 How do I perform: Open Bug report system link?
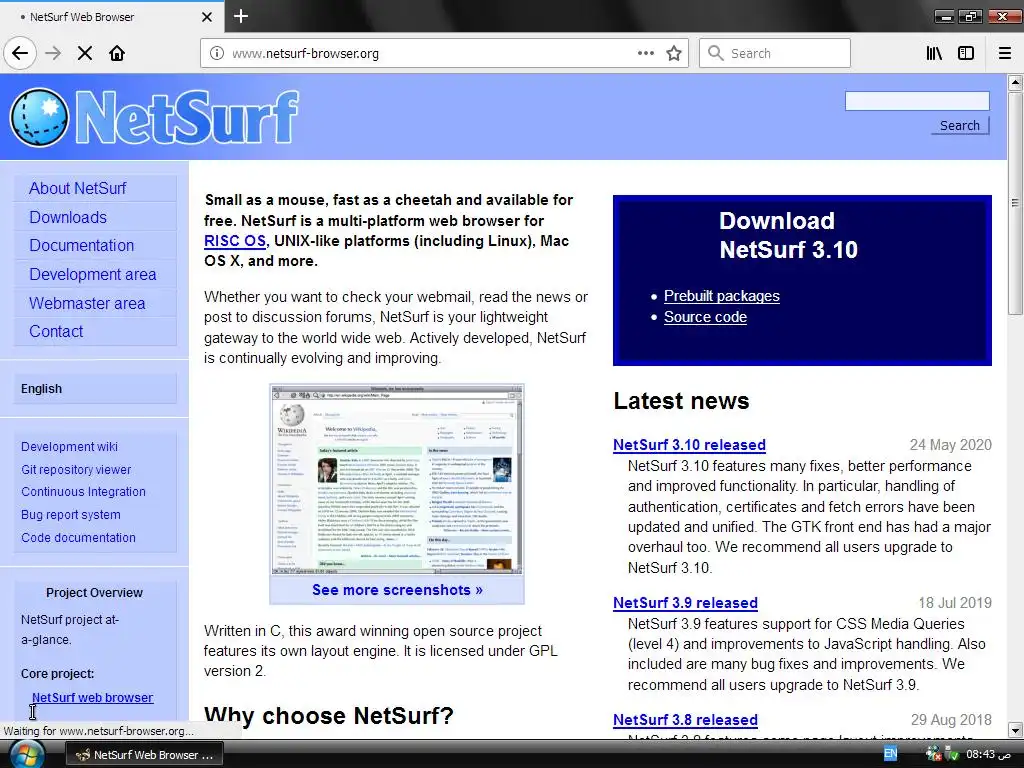pyautogui.click(x=71, y=515)
